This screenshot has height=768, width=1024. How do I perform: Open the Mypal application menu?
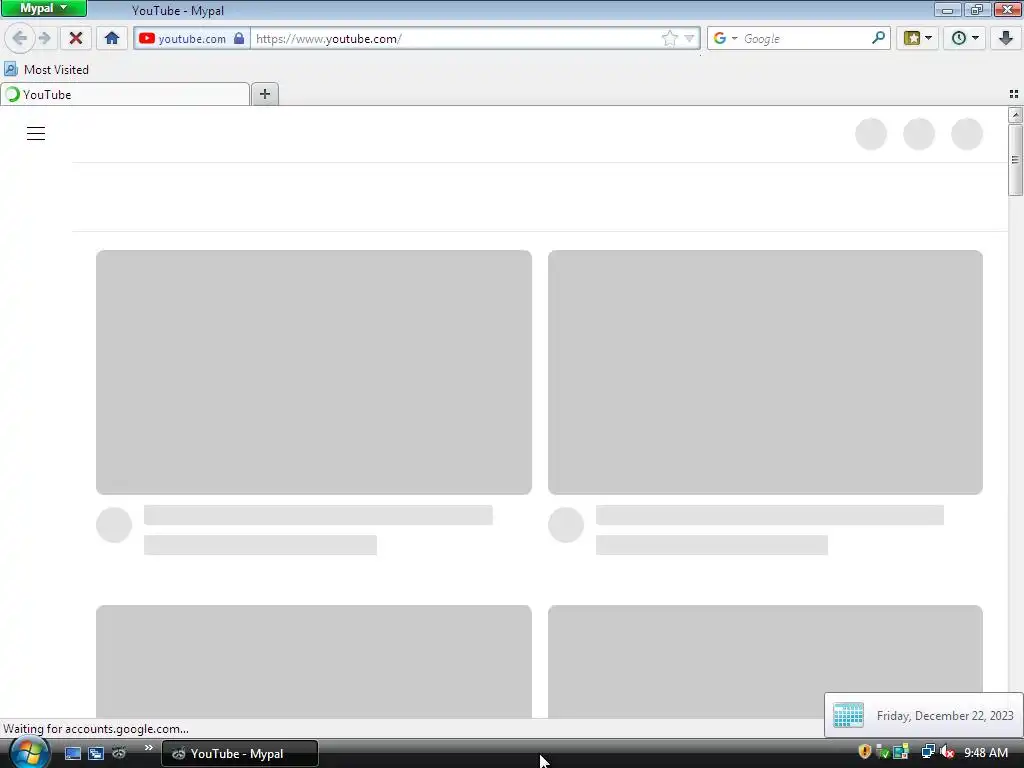(43, 8)
